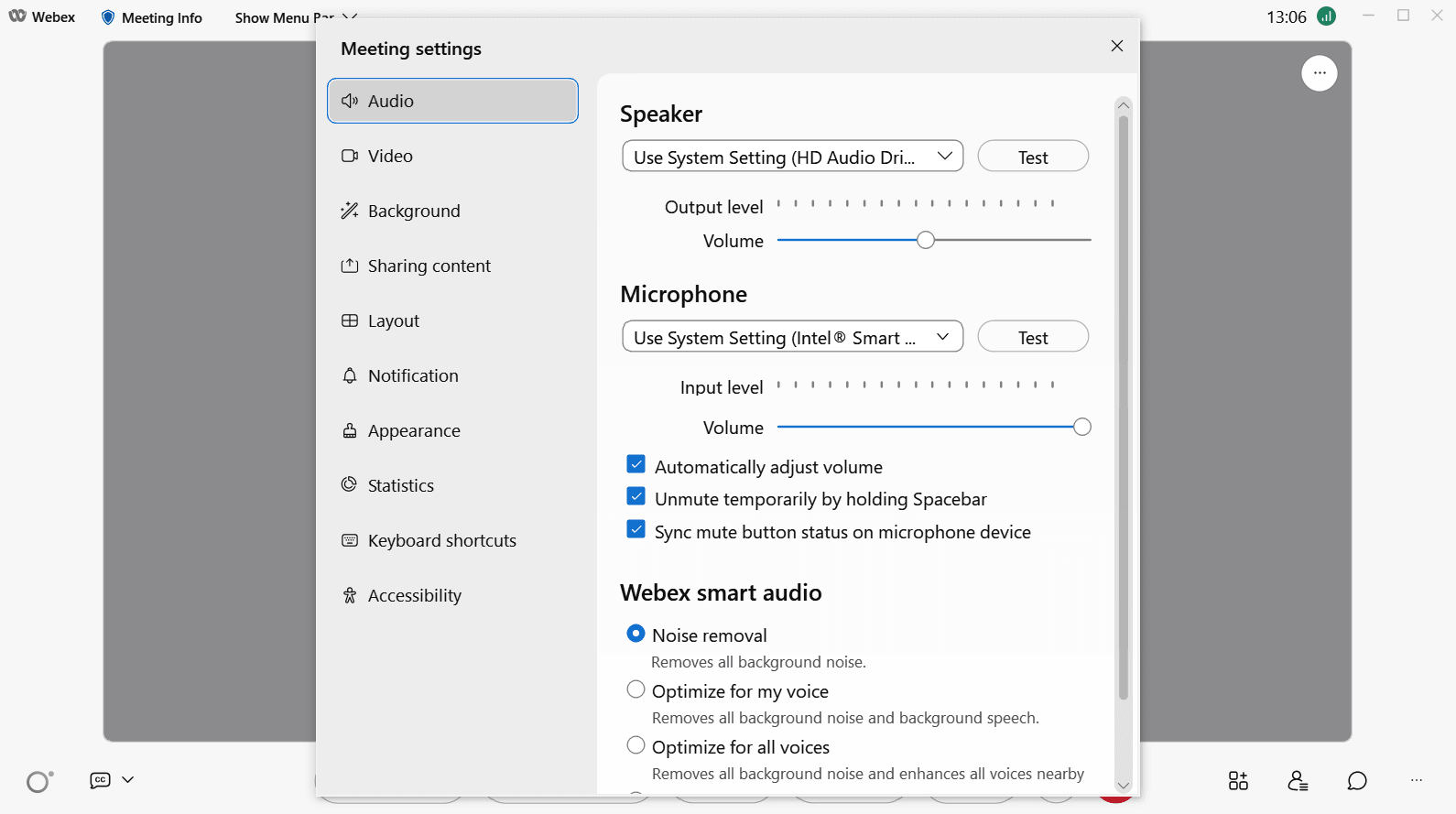Screen dimensions: 1456x814
Task: Click the Appearance paintbrush icon
Action: click(350, 430)
